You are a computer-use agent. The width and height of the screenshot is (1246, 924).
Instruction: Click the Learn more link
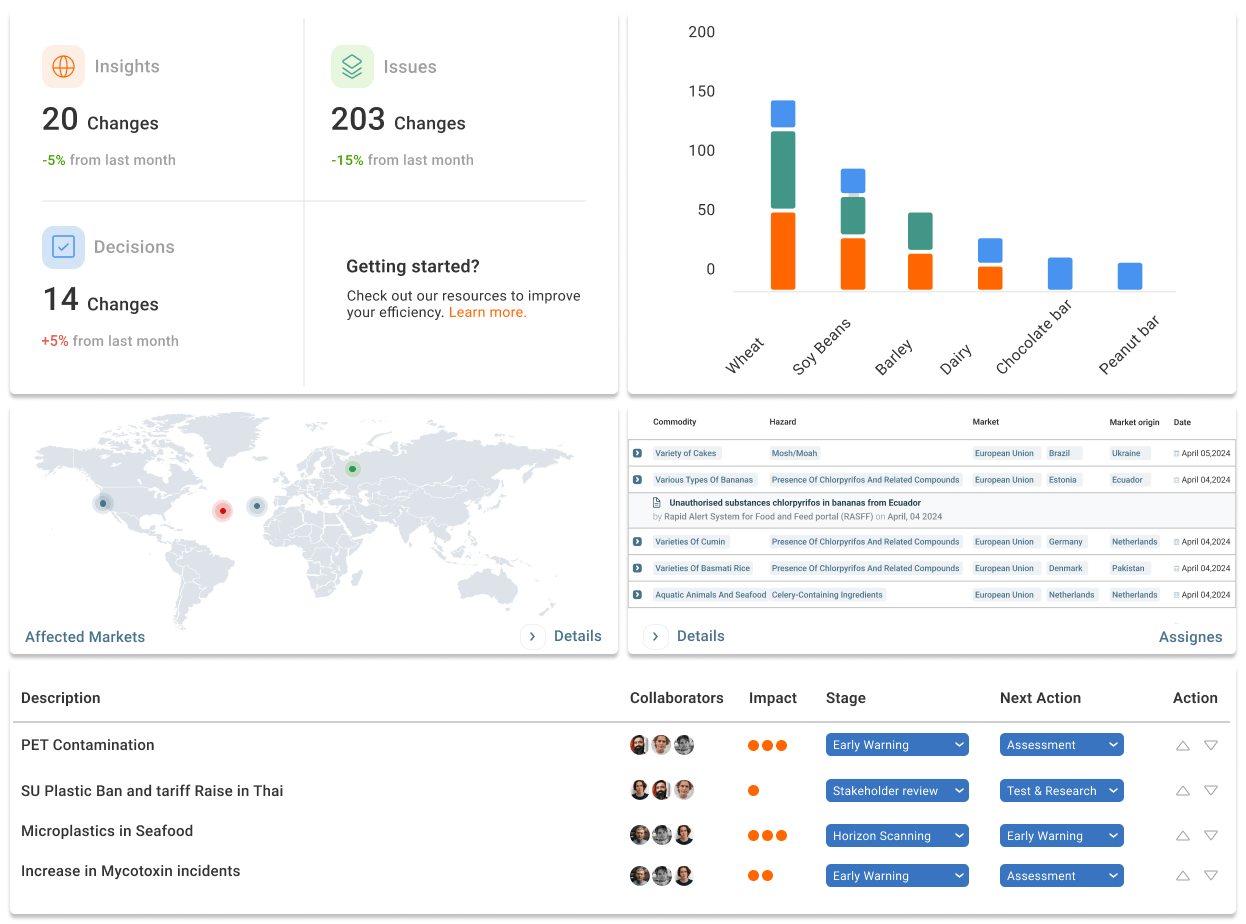click(487, 312)
